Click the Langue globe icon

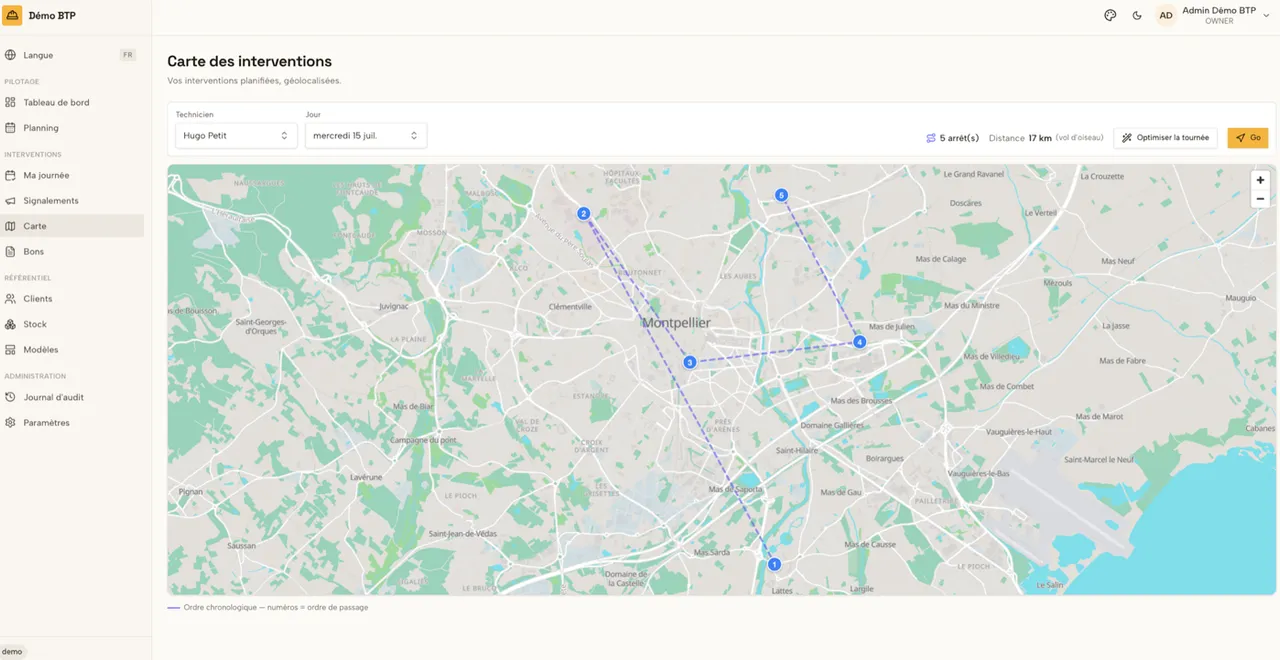click(10, 55)
